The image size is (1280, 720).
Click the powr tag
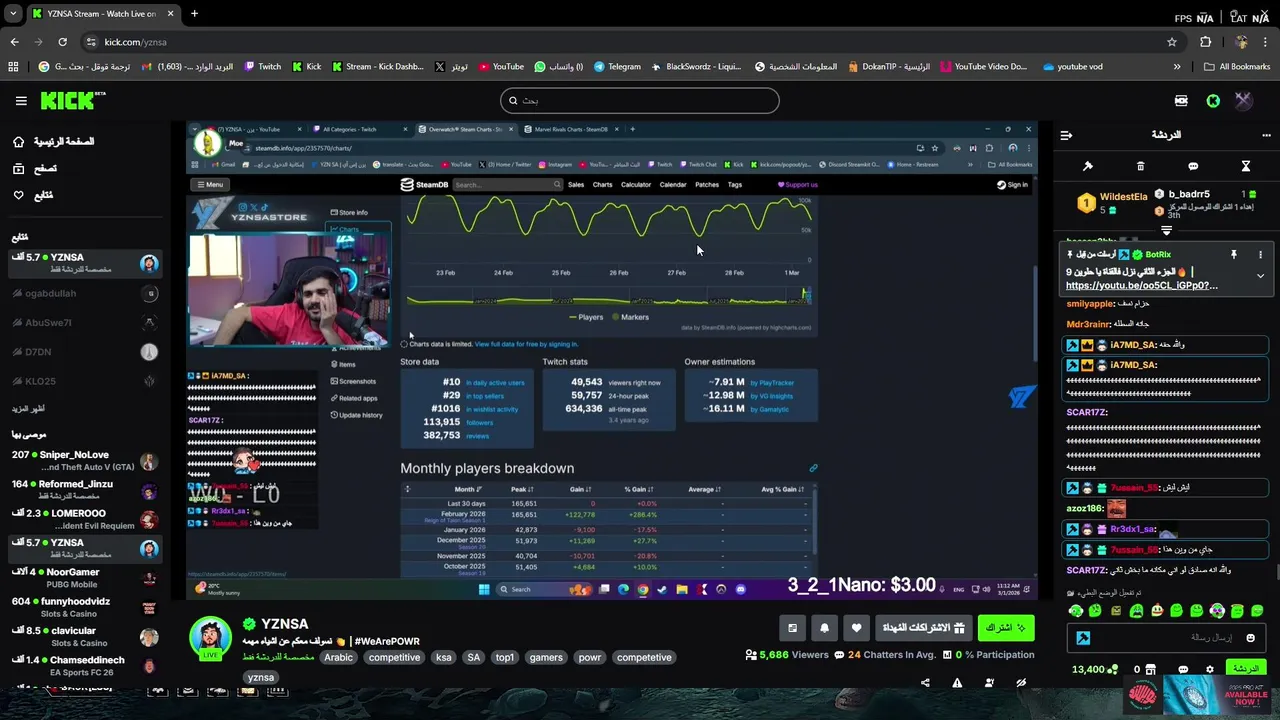590,657
